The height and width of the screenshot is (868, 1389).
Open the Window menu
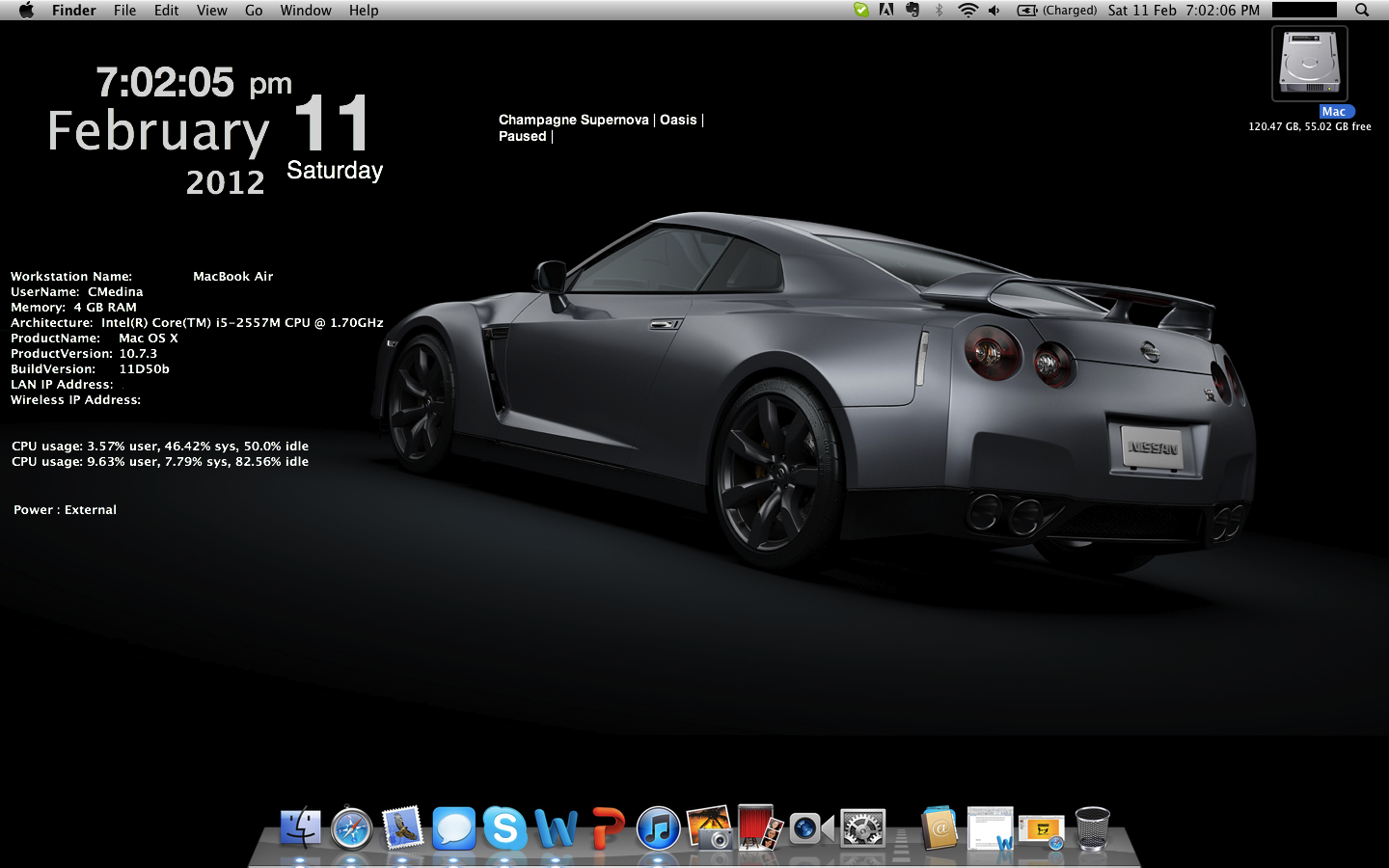(306, 11)
